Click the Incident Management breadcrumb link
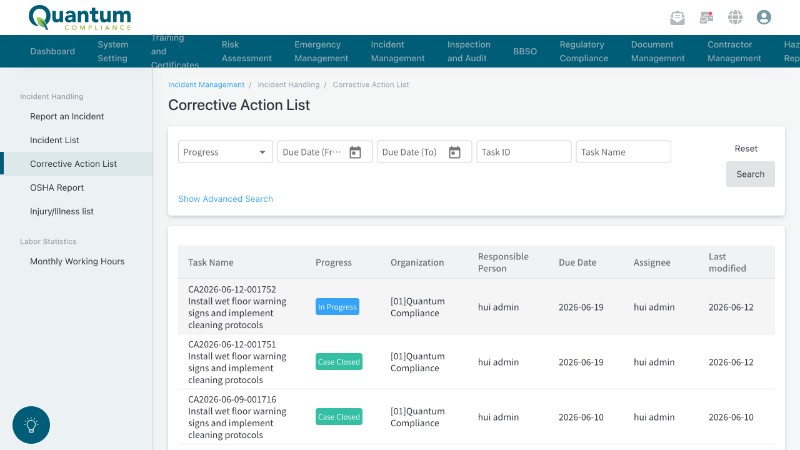The image size is (800, 450). coord(206,85)
